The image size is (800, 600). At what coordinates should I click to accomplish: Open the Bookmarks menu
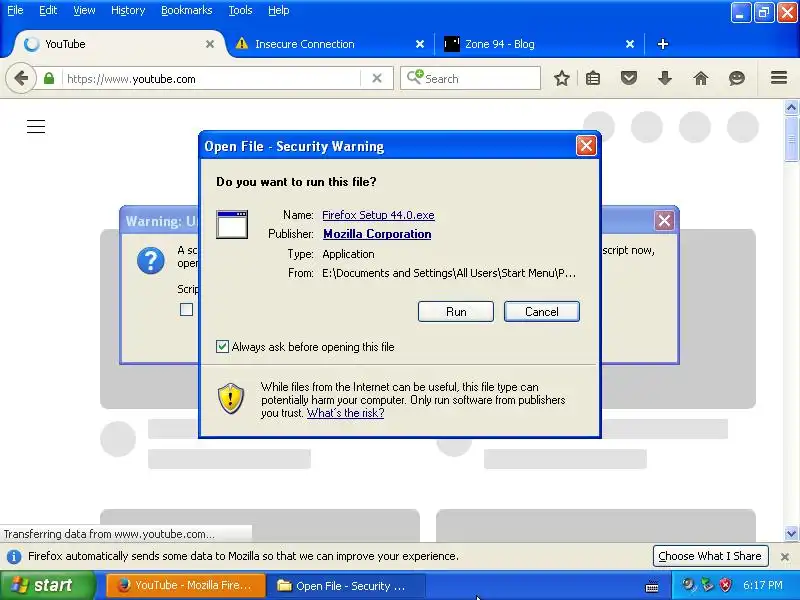[186, 10]
